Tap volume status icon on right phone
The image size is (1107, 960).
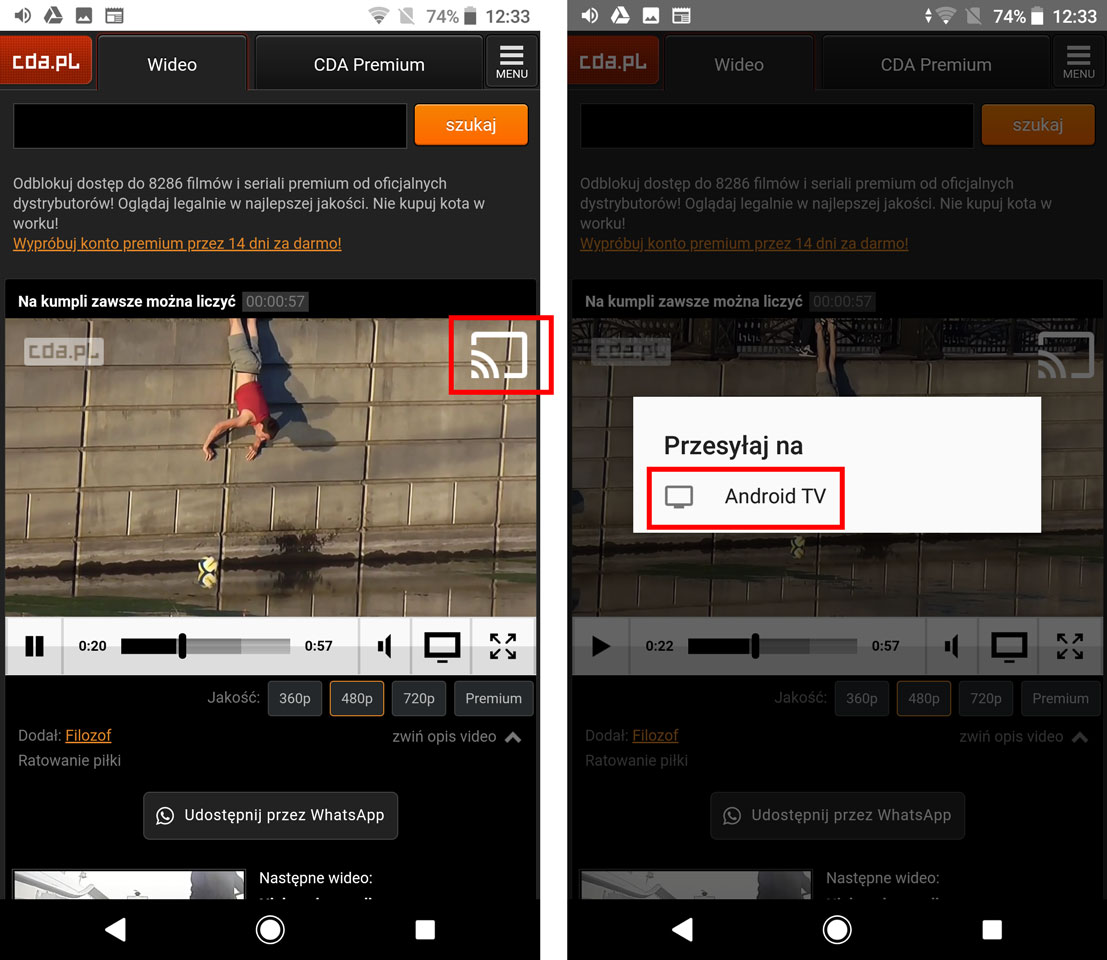pyautogui.click(x=590, y=15)
